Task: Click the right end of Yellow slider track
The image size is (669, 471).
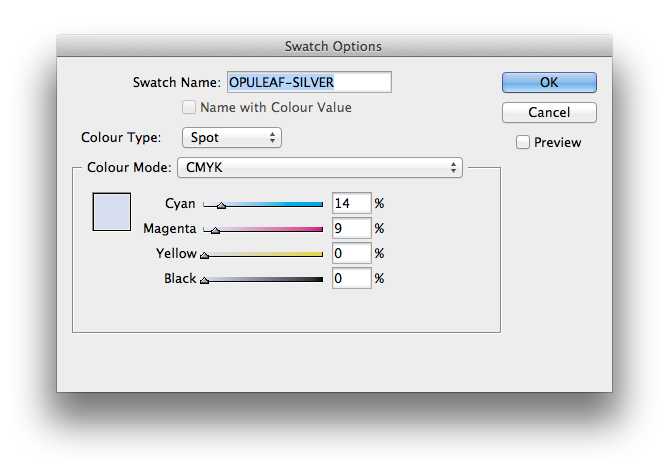Action: [318, 254]
